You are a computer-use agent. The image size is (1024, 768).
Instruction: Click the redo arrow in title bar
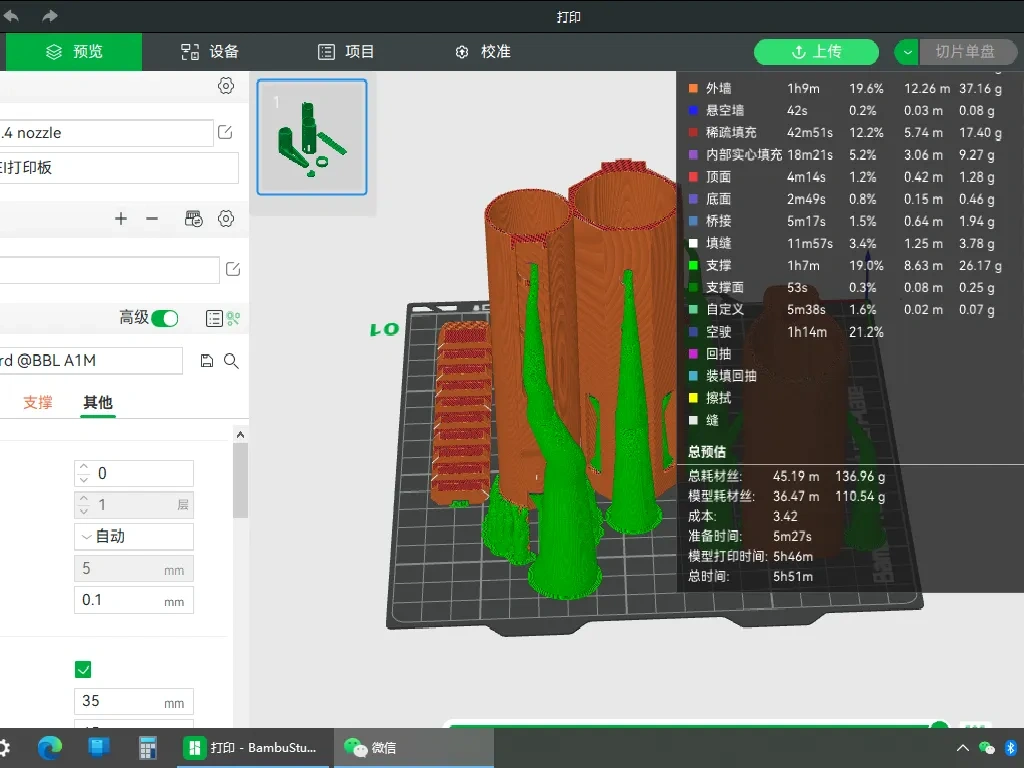[x=50, y=16]
